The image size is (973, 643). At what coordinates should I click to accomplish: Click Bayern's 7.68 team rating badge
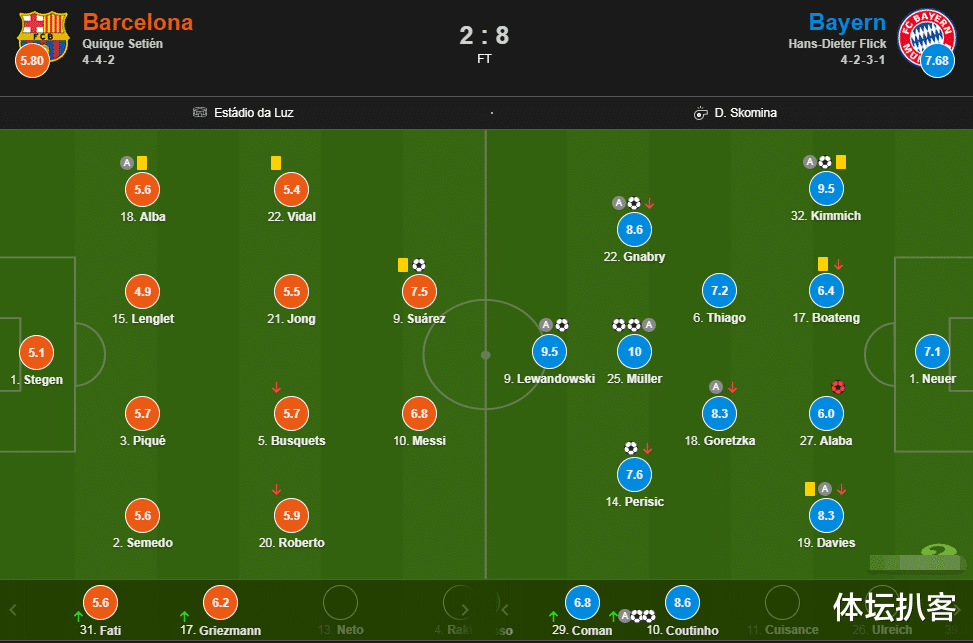[x=937, y=62]
